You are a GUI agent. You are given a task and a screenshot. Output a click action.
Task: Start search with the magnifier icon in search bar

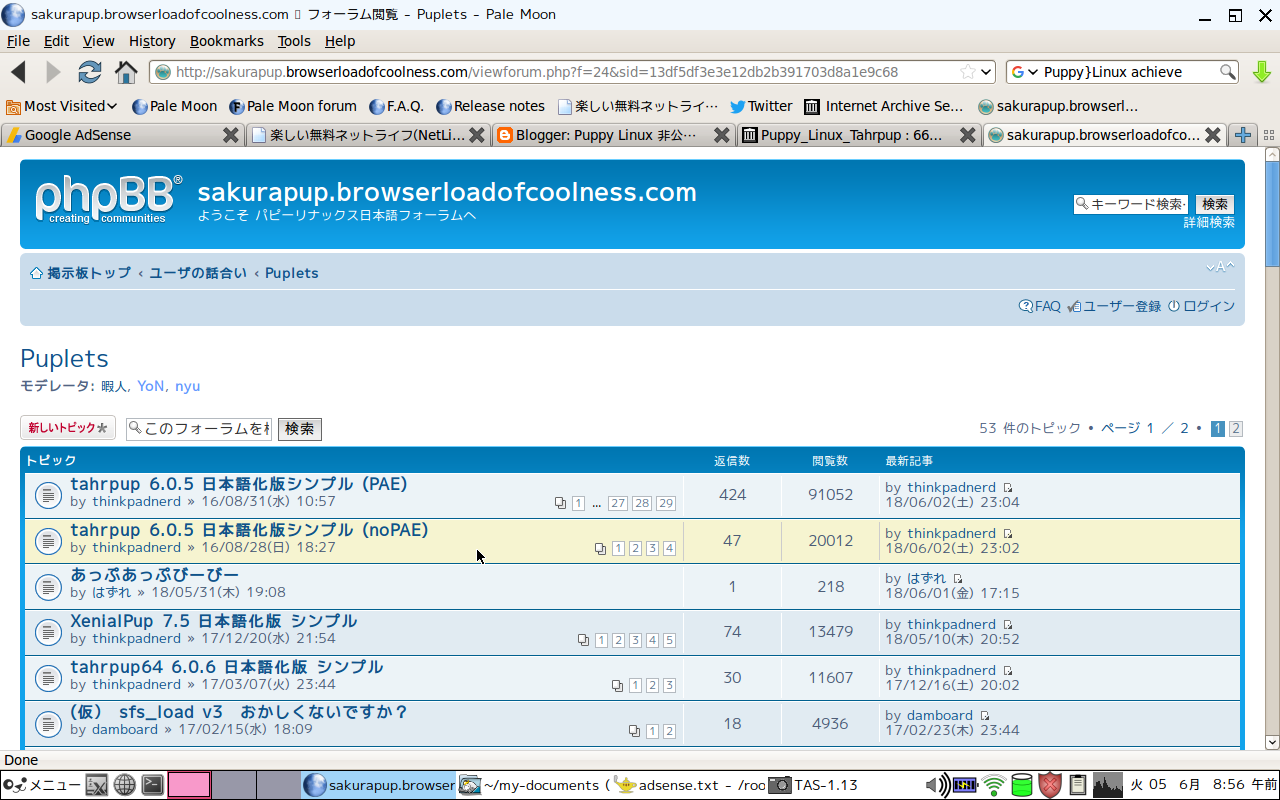(1227, 72)
